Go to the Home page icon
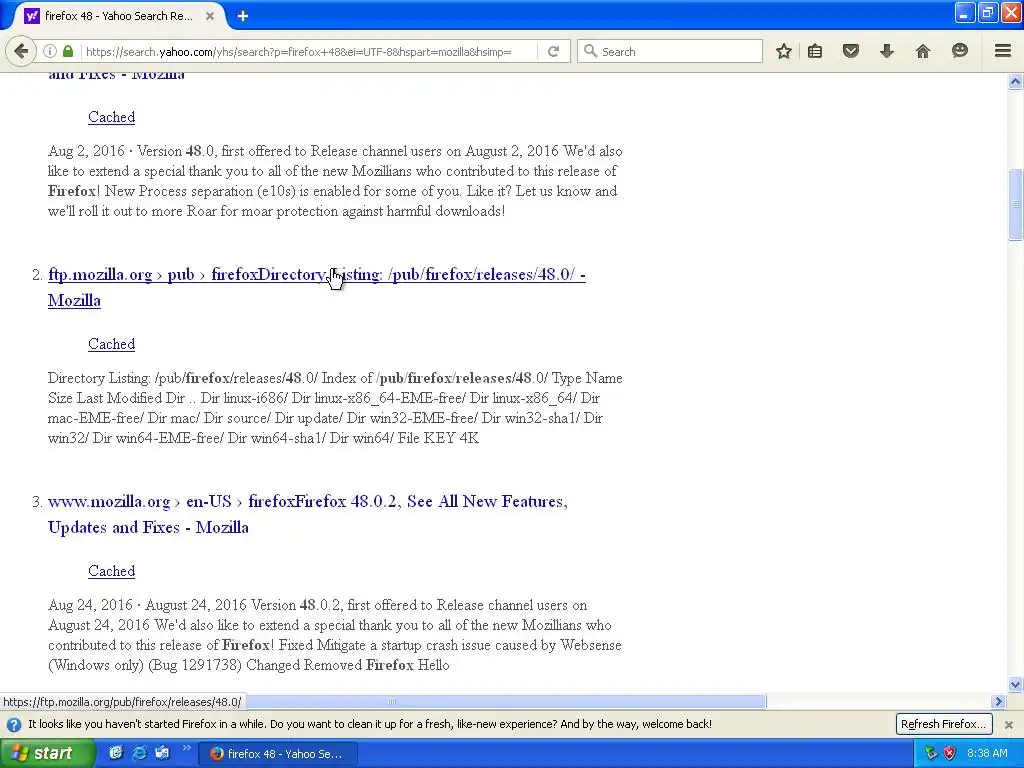The width and height of the screenshot is (1024, 768). 922,51
